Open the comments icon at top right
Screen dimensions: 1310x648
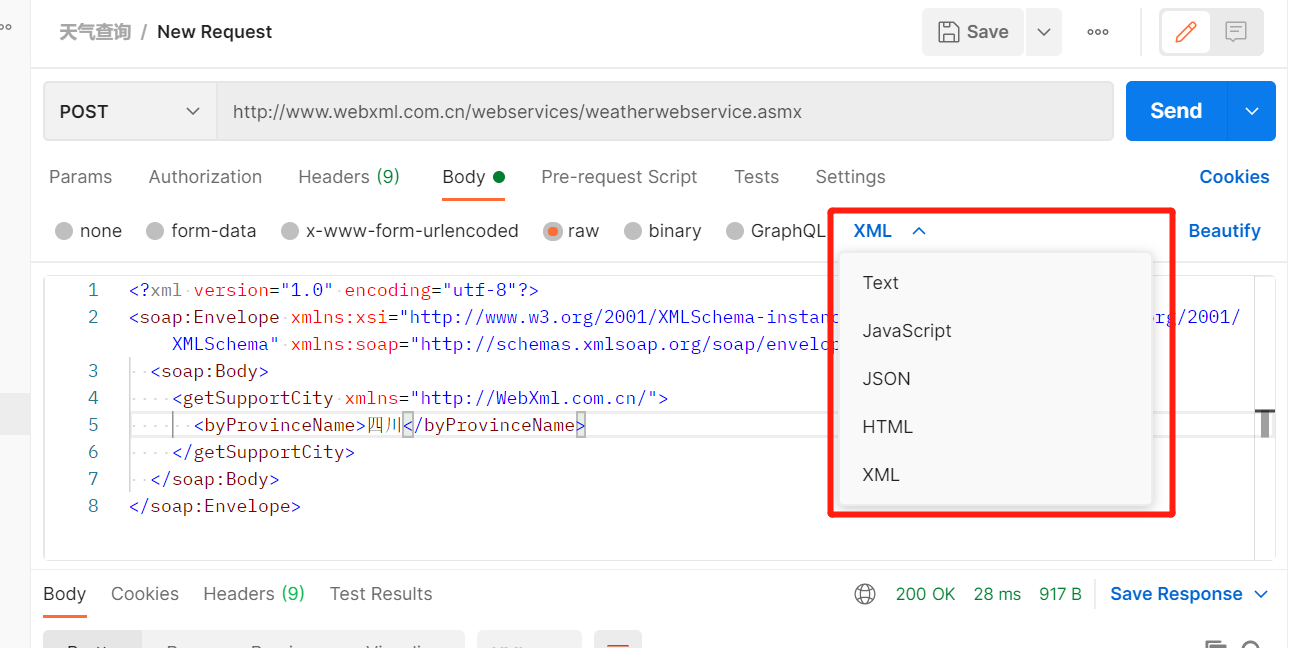(1236, 32)
